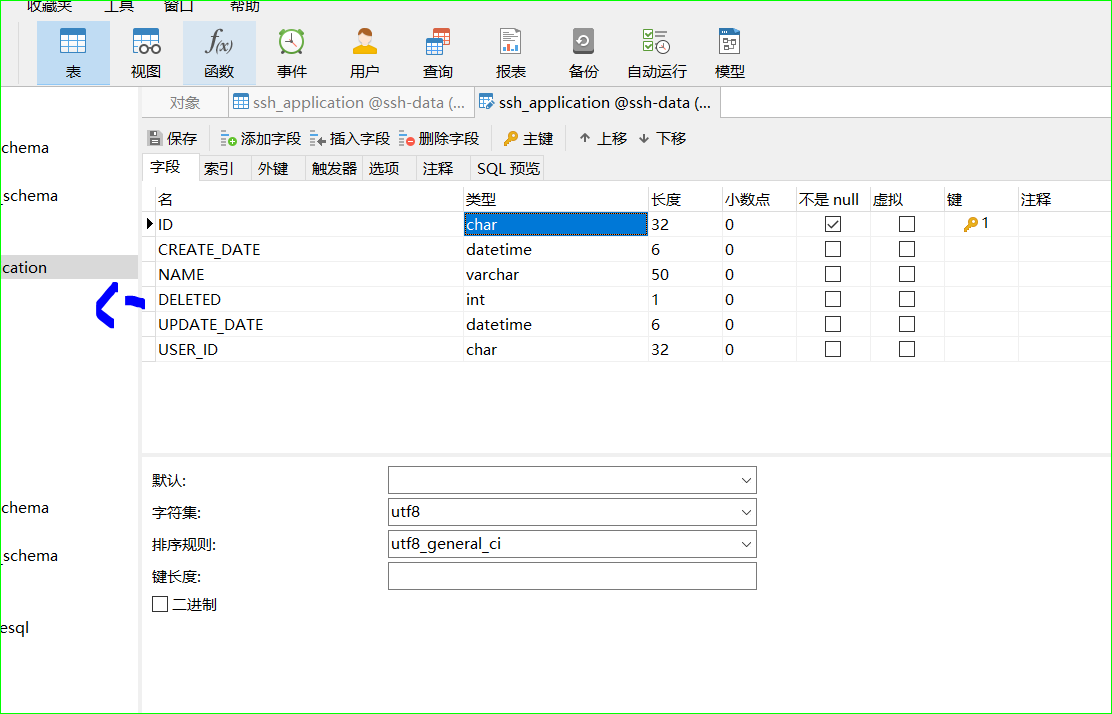
Task: Click the 类型 (Type) column header
Action: click(x=555, y=199)
